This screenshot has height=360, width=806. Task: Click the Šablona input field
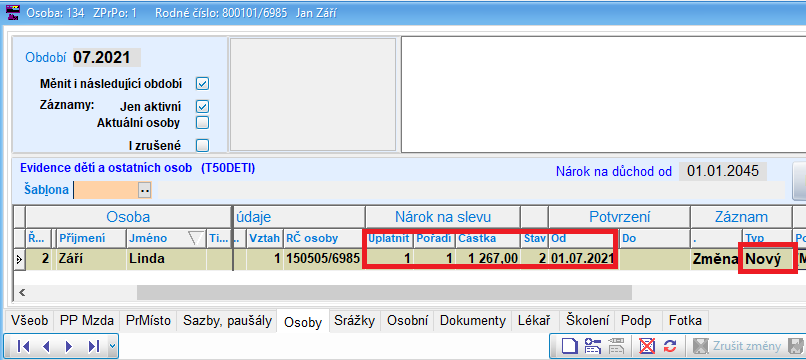106,190
